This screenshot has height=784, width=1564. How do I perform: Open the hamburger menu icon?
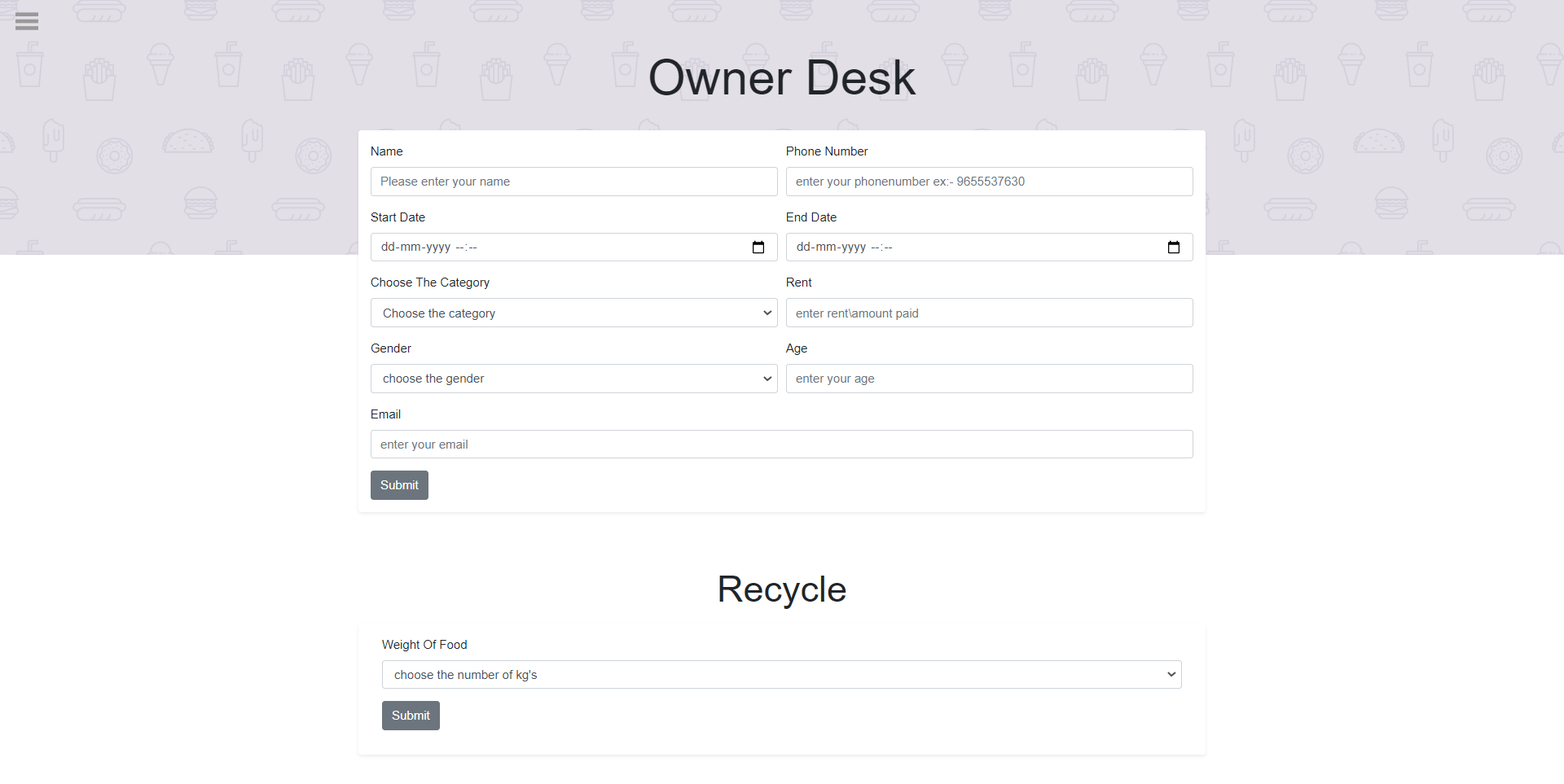27,21
